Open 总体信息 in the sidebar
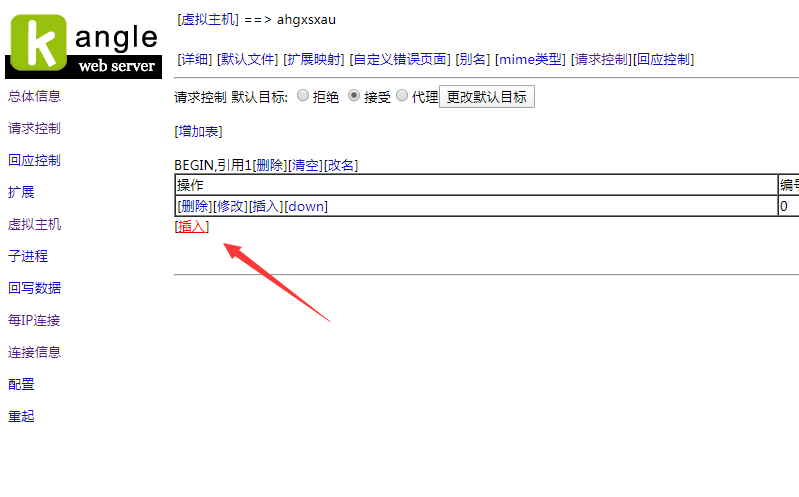Screen dimensions: 799x497 [x=34, y=96]
